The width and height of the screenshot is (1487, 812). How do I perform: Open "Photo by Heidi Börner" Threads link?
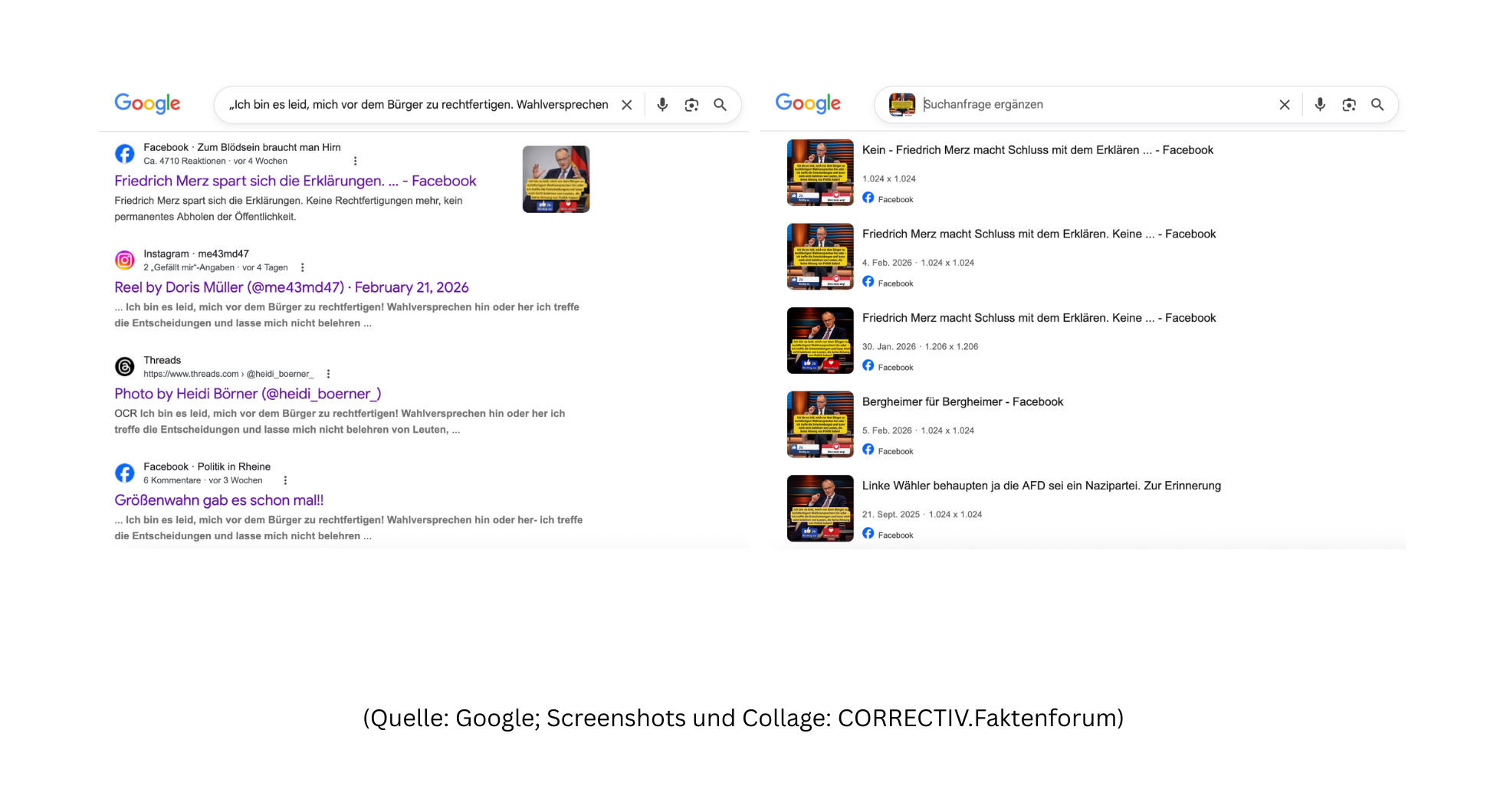pyautogui.click(x=248, y=394)
